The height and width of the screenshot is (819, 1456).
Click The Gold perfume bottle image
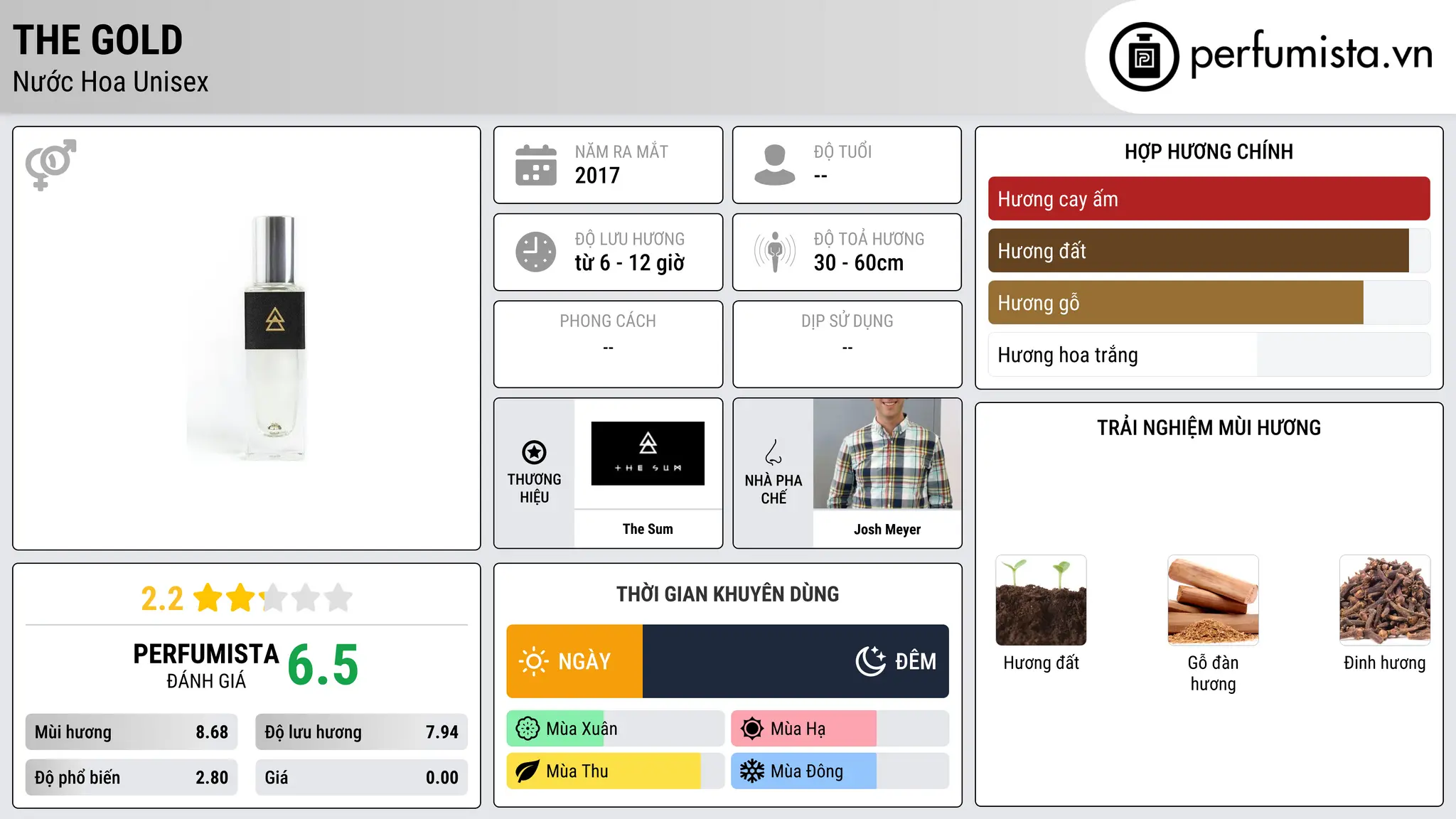[x=275, y=338]
